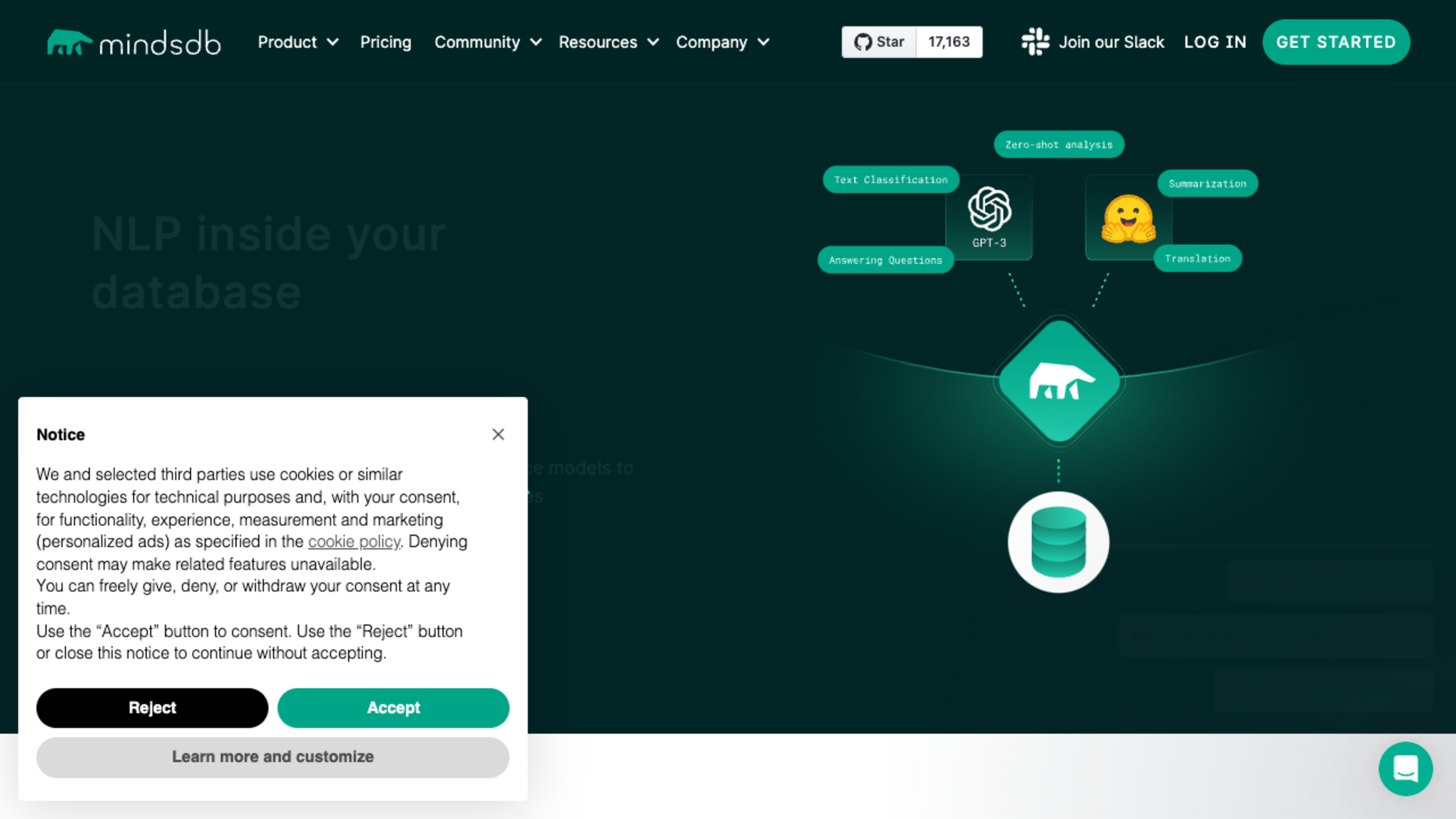Screen dimensions: 1456x819
Task: Expand the Community dropdown menu
Action: (488, 42)
